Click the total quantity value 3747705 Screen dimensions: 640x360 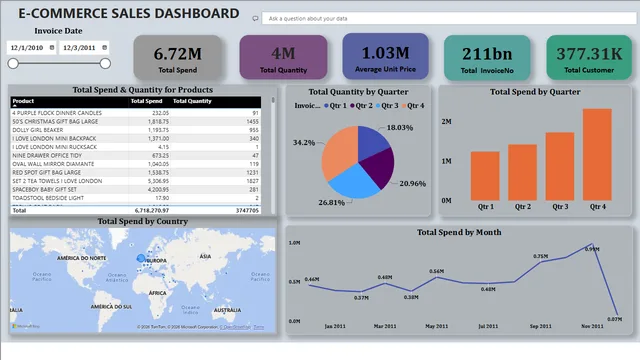click(247, 211)
